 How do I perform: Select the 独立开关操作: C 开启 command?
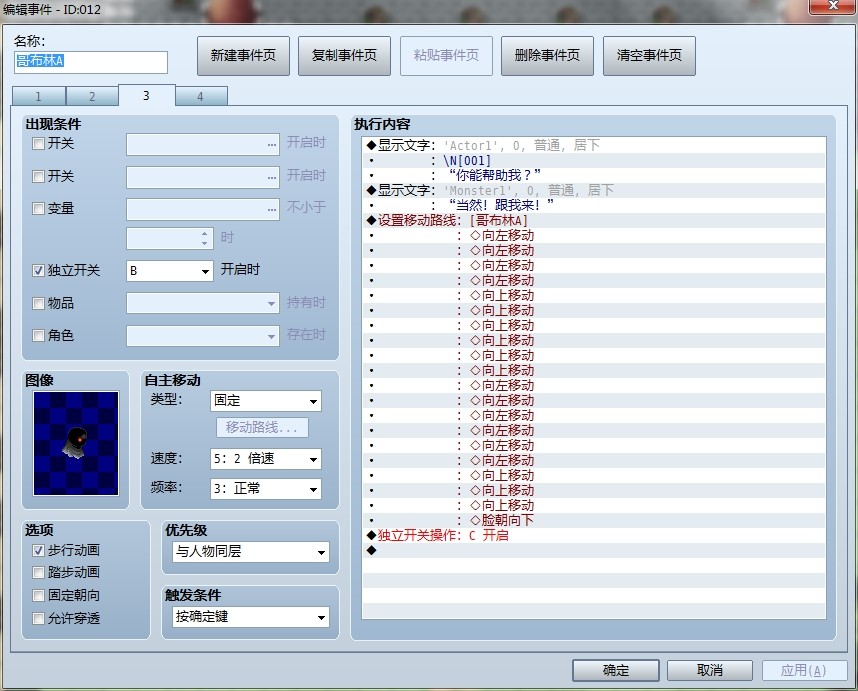594,535
